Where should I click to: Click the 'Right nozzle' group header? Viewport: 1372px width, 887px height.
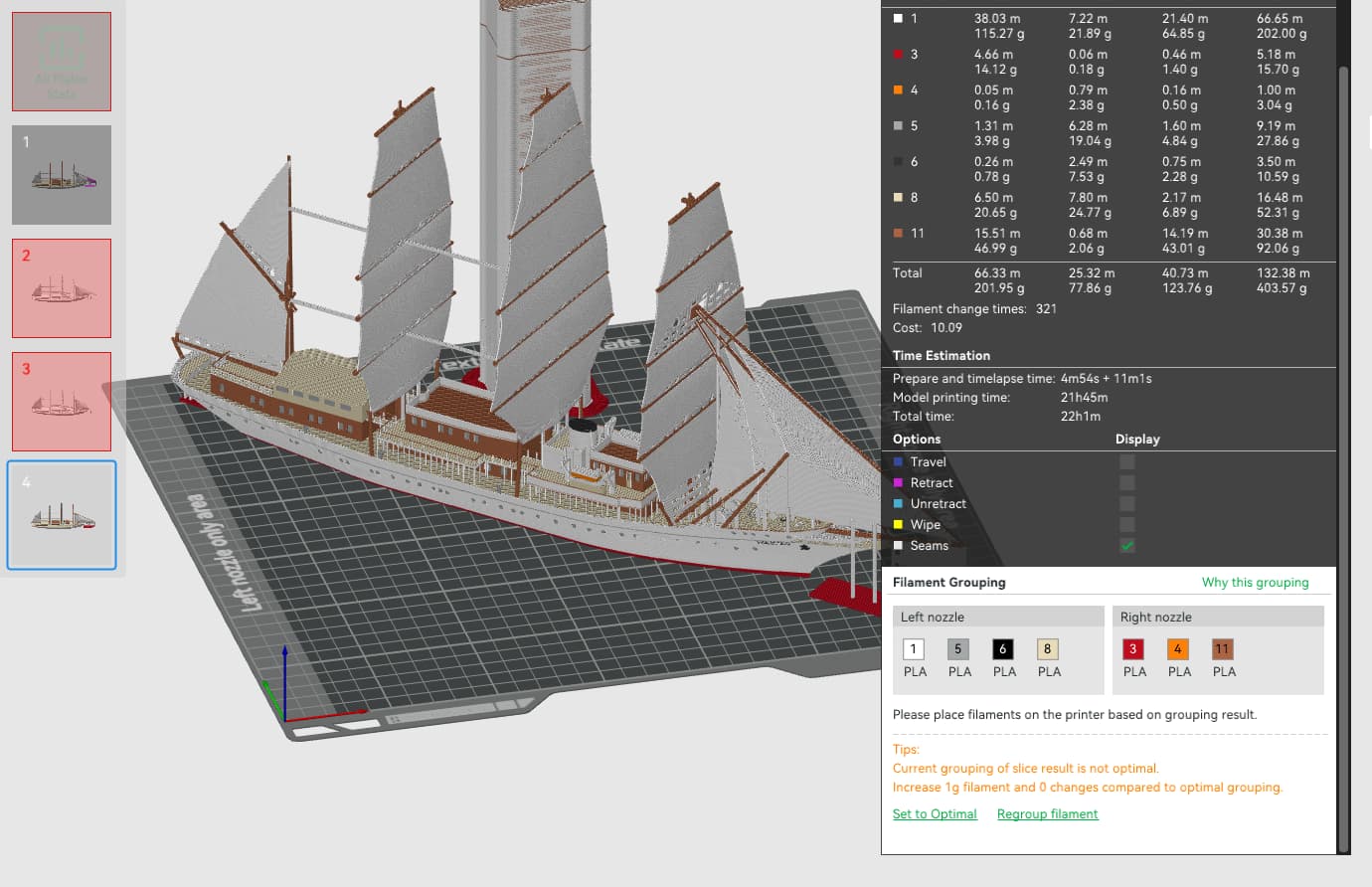pos(1218,617)
